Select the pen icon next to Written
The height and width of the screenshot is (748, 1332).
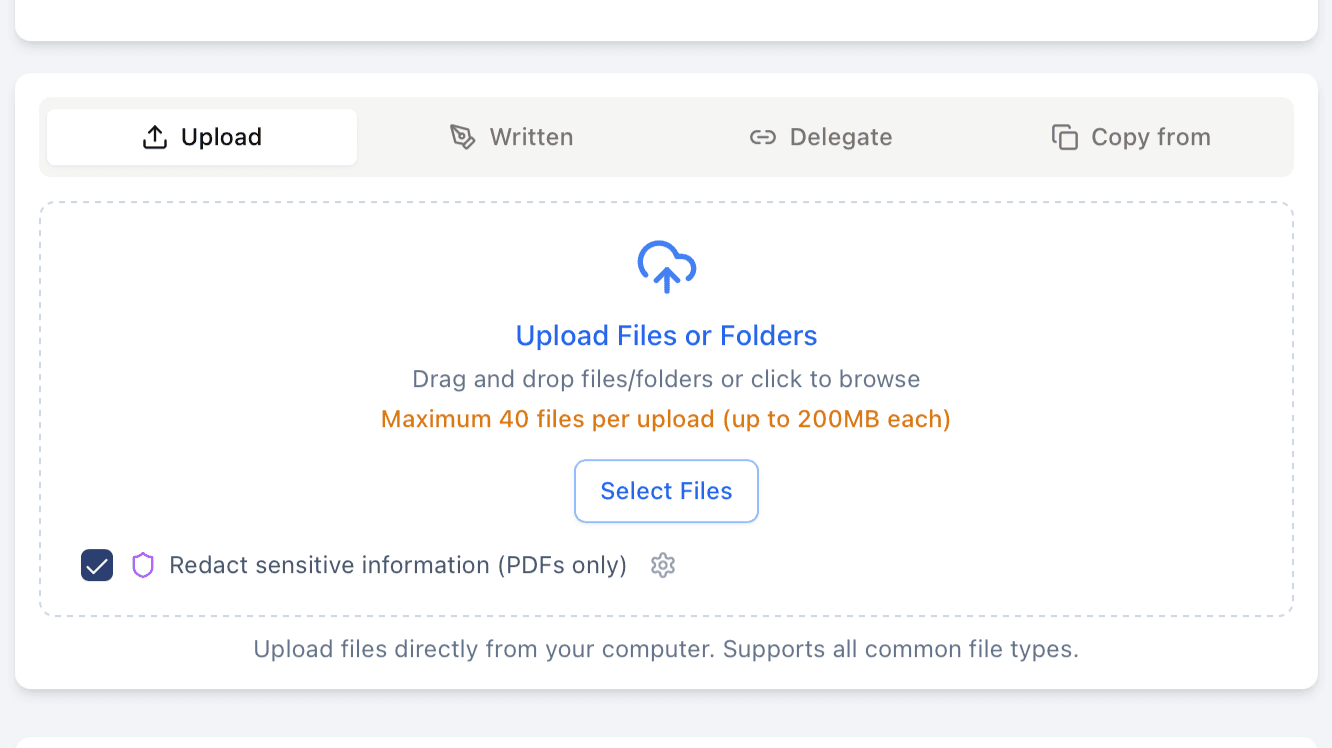coord(462,135)
